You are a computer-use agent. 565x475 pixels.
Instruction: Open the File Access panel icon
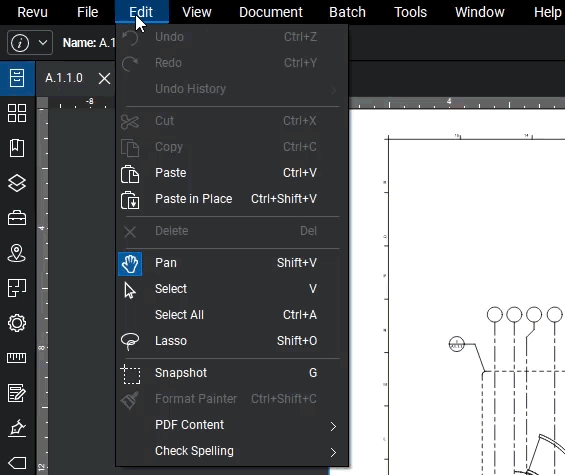(x=17, y=78)
